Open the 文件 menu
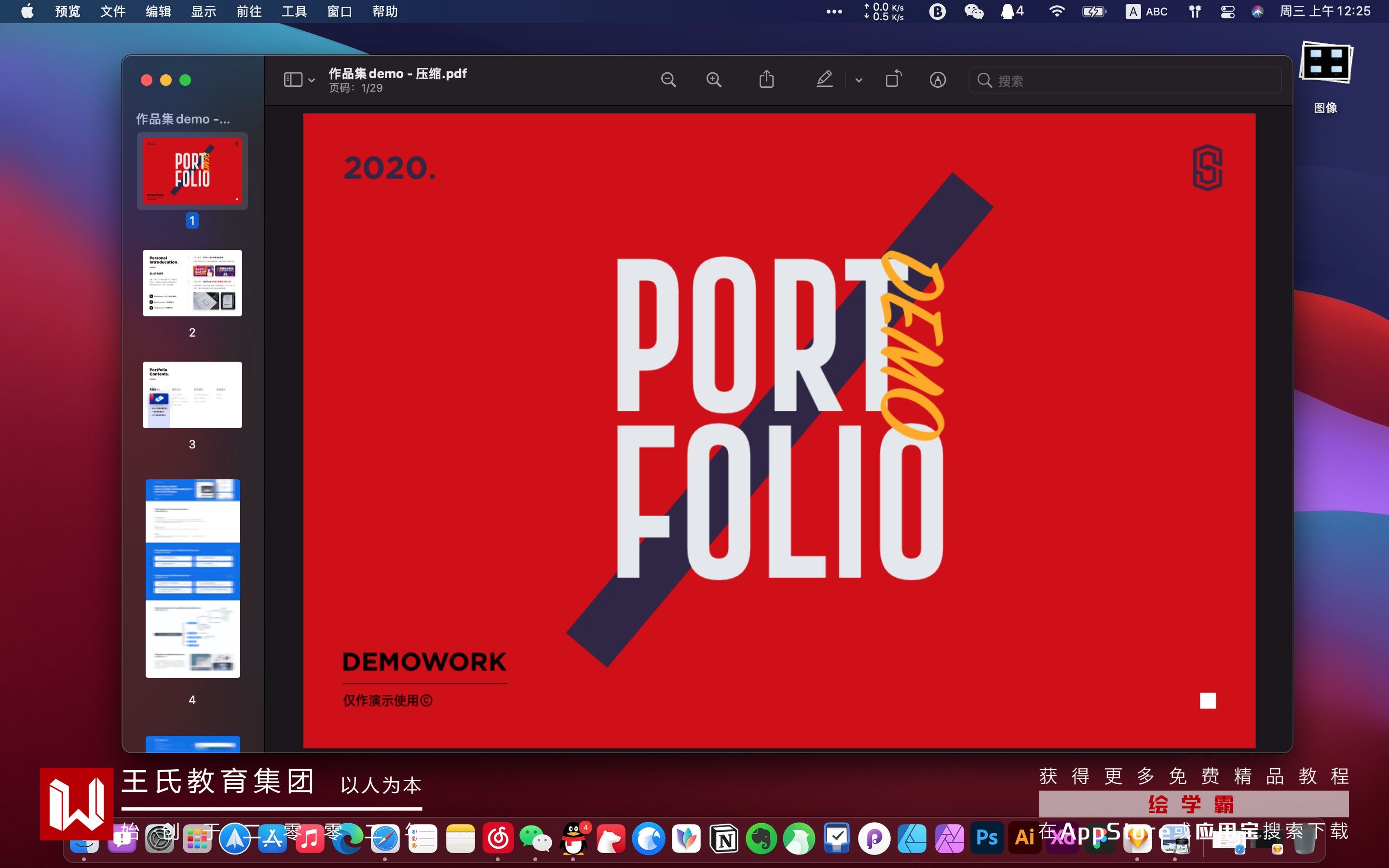Image resolution: width=1389 pixels, height=868 pixels. (x=112, y=12)
